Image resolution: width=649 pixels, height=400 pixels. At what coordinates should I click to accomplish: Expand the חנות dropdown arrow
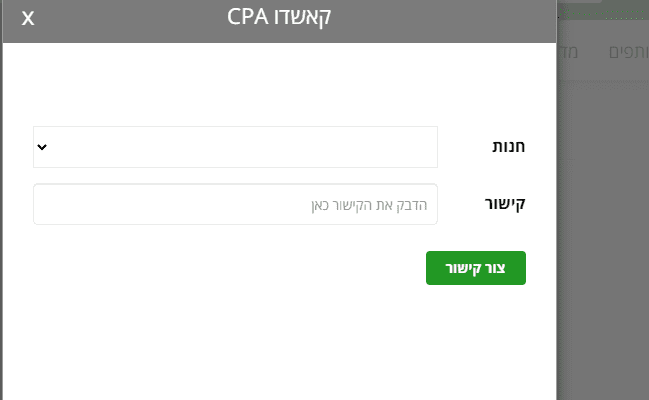[42, 147]
